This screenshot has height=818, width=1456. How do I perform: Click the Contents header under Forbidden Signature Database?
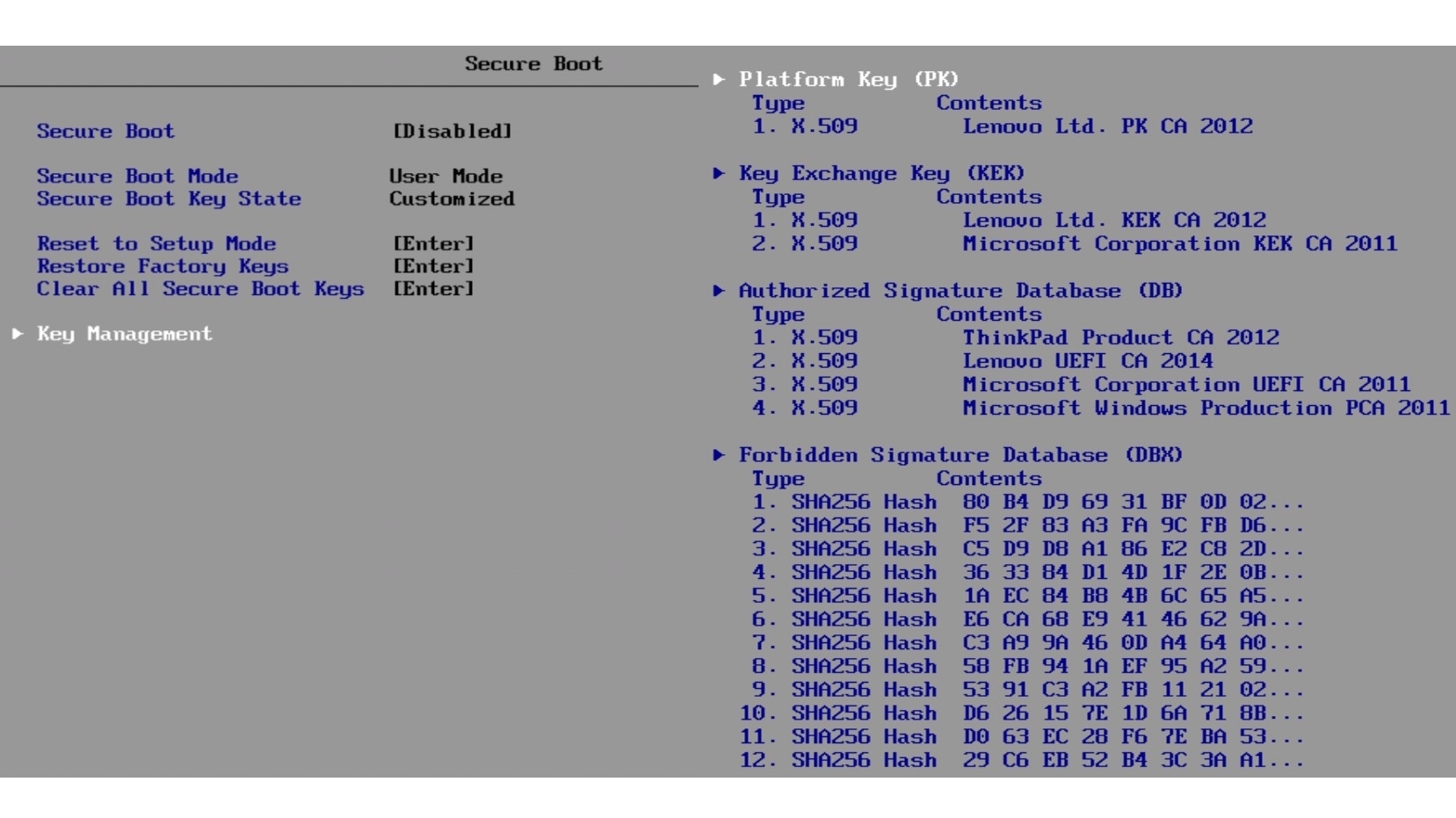tap(989, 479)
